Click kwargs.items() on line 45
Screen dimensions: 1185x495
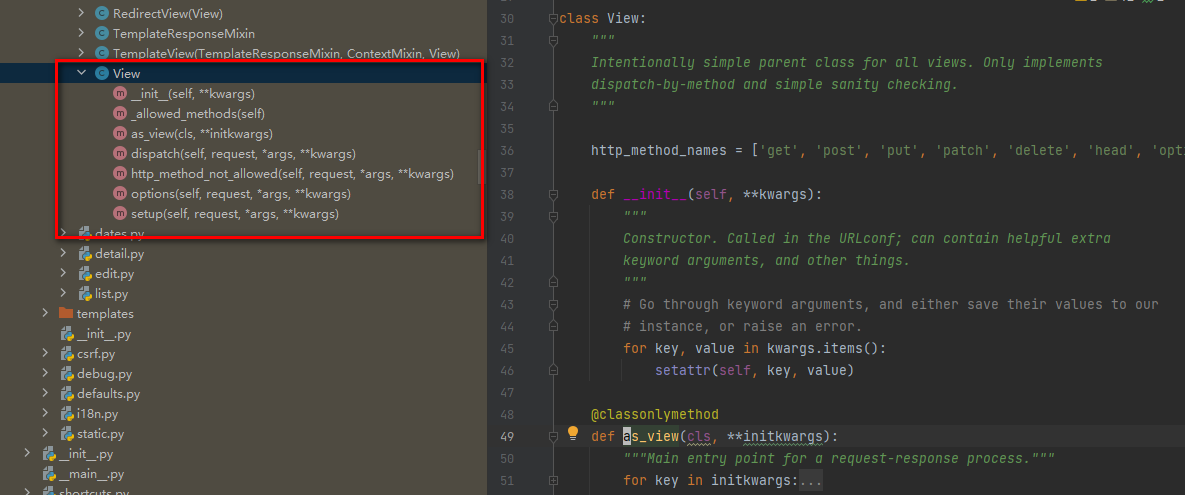pyautogui.click(x=823, y=348)
